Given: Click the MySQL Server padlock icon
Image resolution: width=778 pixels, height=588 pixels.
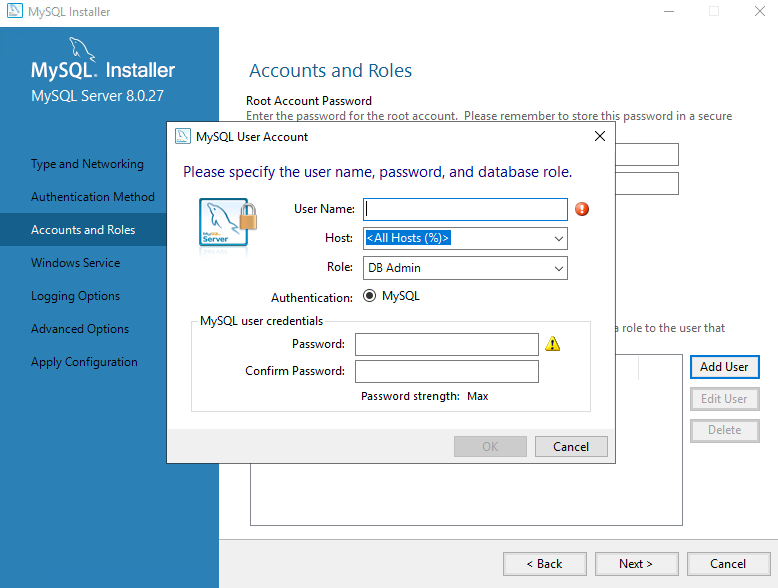Looking at the screenshot, I should click(228, 223).
